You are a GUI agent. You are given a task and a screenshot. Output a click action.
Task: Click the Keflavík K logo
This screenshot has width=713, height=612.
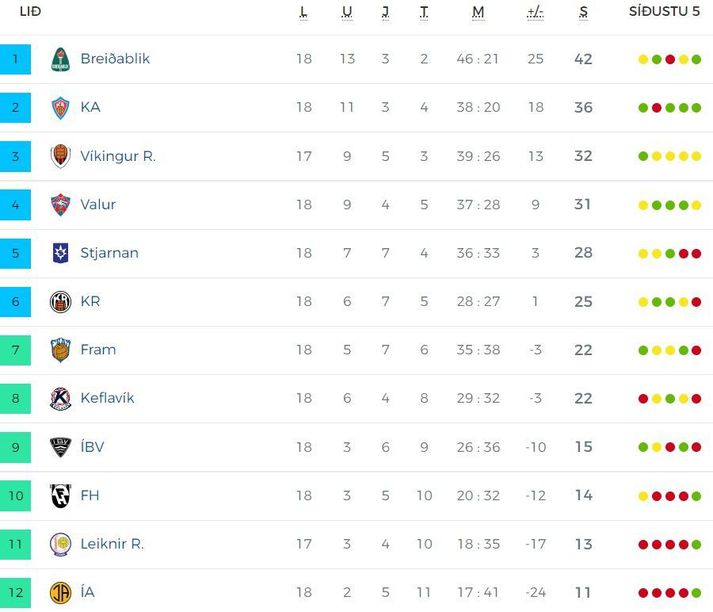(x=60, y=398)
